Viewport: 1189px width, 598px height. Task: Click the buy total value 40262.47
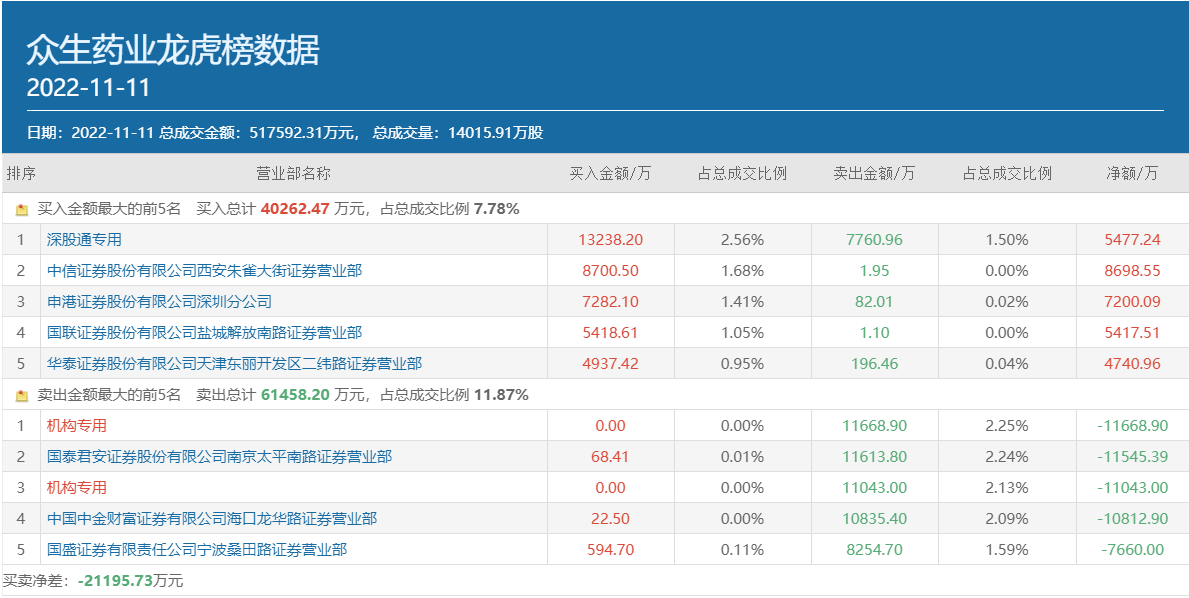(x=294, y=209)
